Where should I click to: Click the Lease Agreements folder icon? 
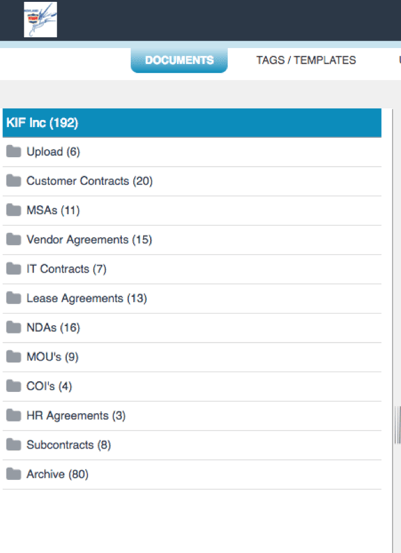[x=14, y=298]
